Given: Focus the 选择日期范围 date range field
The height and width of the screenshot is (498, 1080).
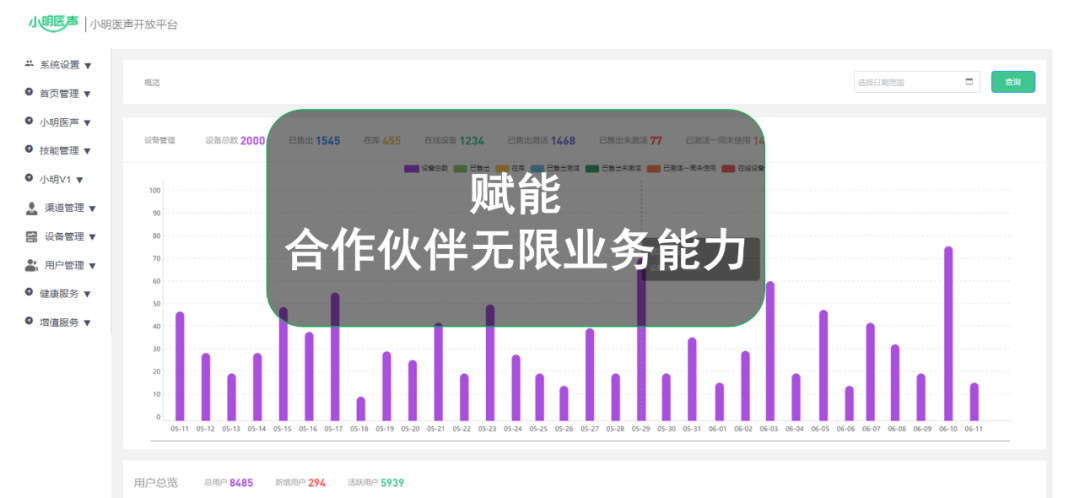Looking at the screenshot, I should 917,82.
